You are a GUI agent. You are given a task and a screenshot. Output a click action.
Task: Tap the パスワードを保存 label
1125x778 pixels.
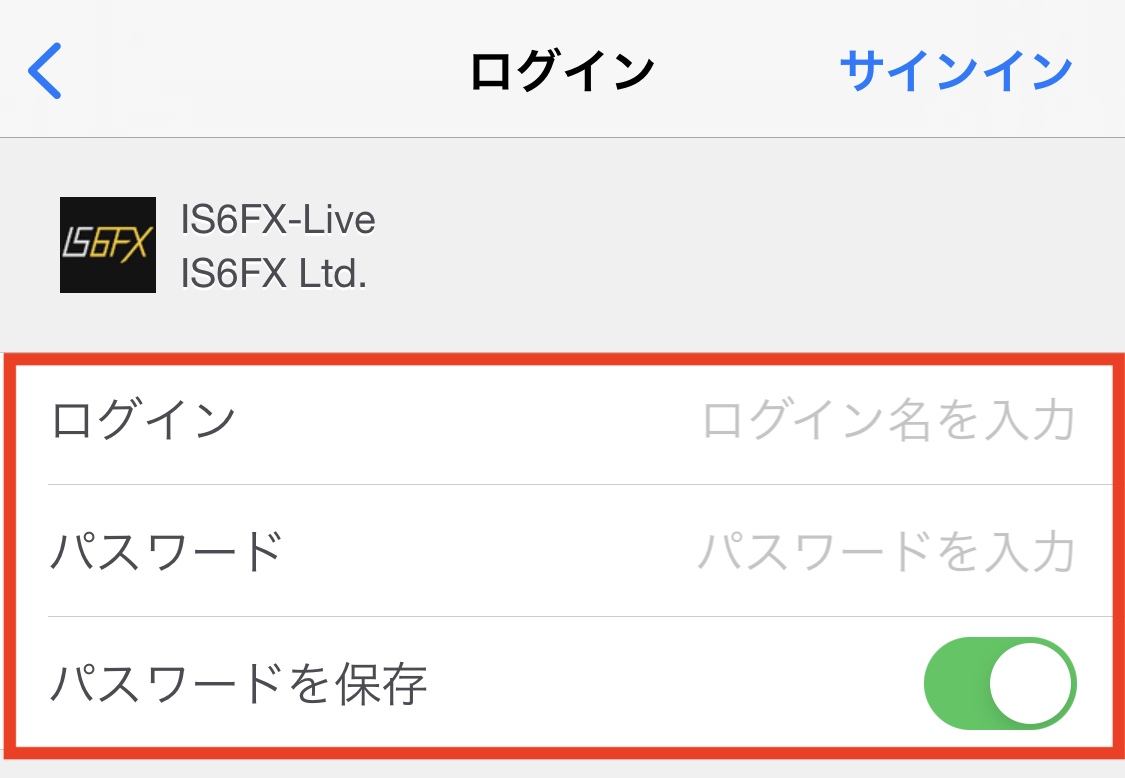coord(238,684)
